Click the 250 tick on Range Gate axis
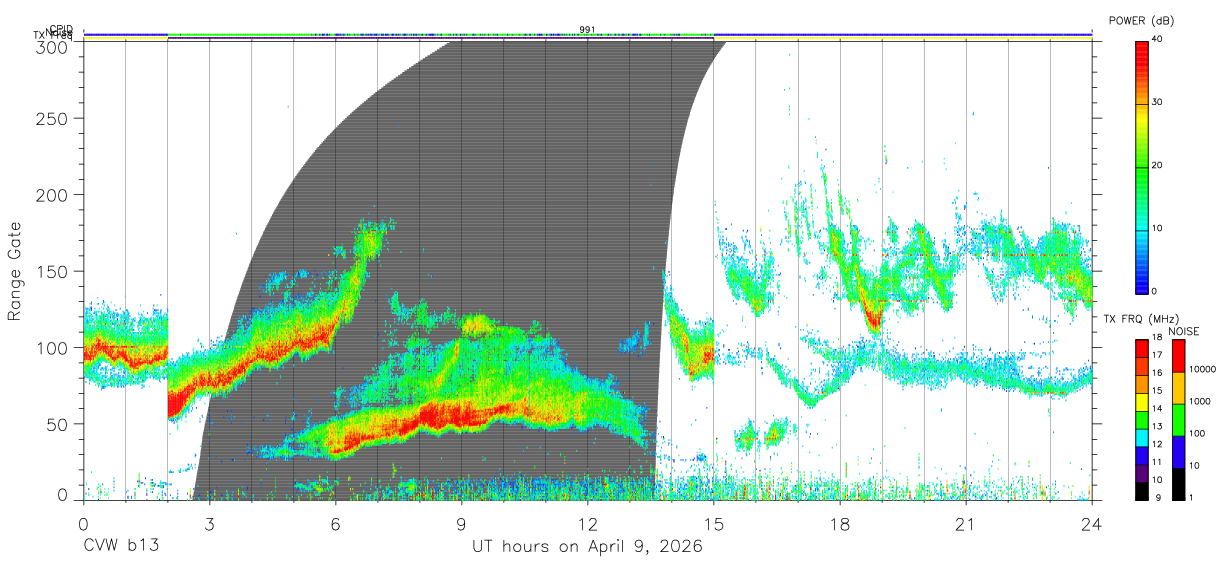1228x567 pixels. click(54, 119)
